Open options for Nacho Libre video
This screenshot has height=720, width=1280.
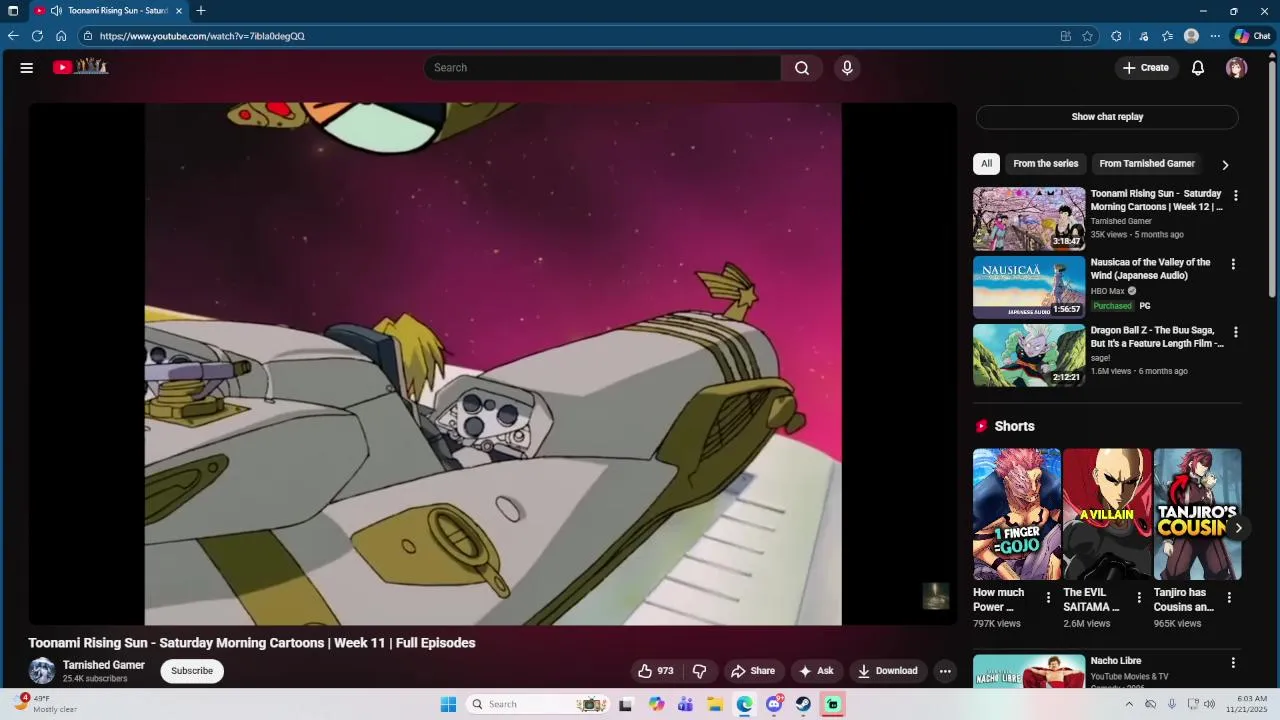(1233, 663)
